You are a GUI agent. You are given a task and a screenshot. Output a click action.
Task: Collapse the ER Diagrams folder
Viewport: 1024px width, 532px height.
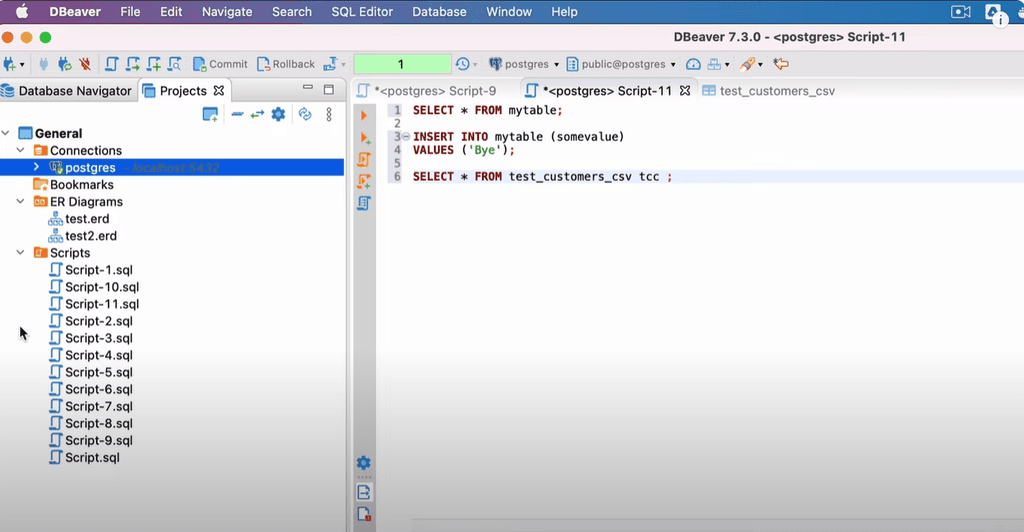(21, 202)
